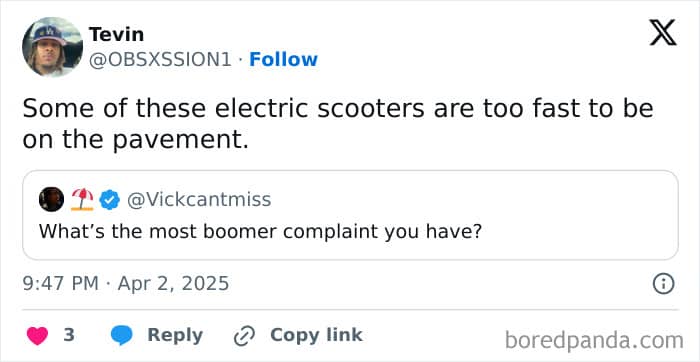Click the chain link icon
The height and width of the screenshot is (362, 700).
tap(244, 335)
